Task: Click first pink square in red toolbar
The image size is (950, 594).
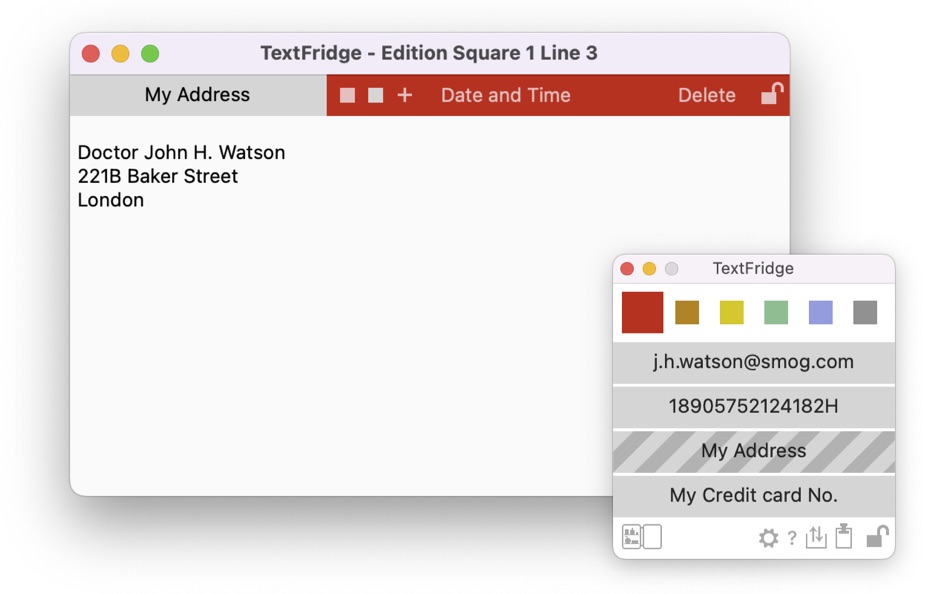Action: click(x=347, y=95)
